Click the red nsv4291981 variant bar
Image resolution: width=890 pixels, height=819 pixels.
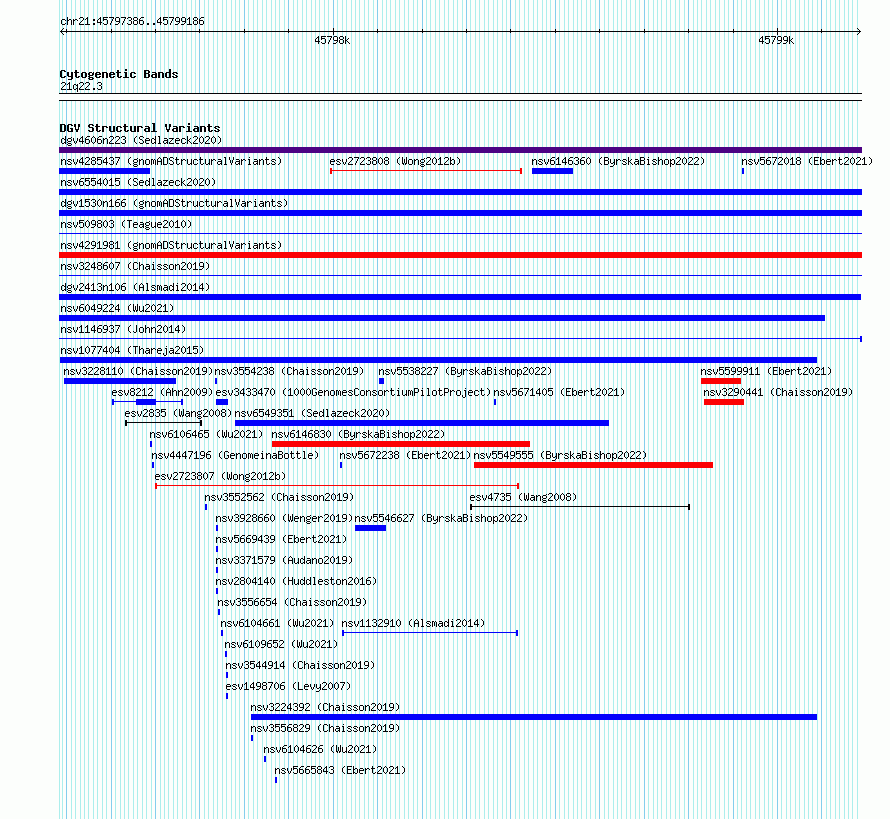coord(460,255)
